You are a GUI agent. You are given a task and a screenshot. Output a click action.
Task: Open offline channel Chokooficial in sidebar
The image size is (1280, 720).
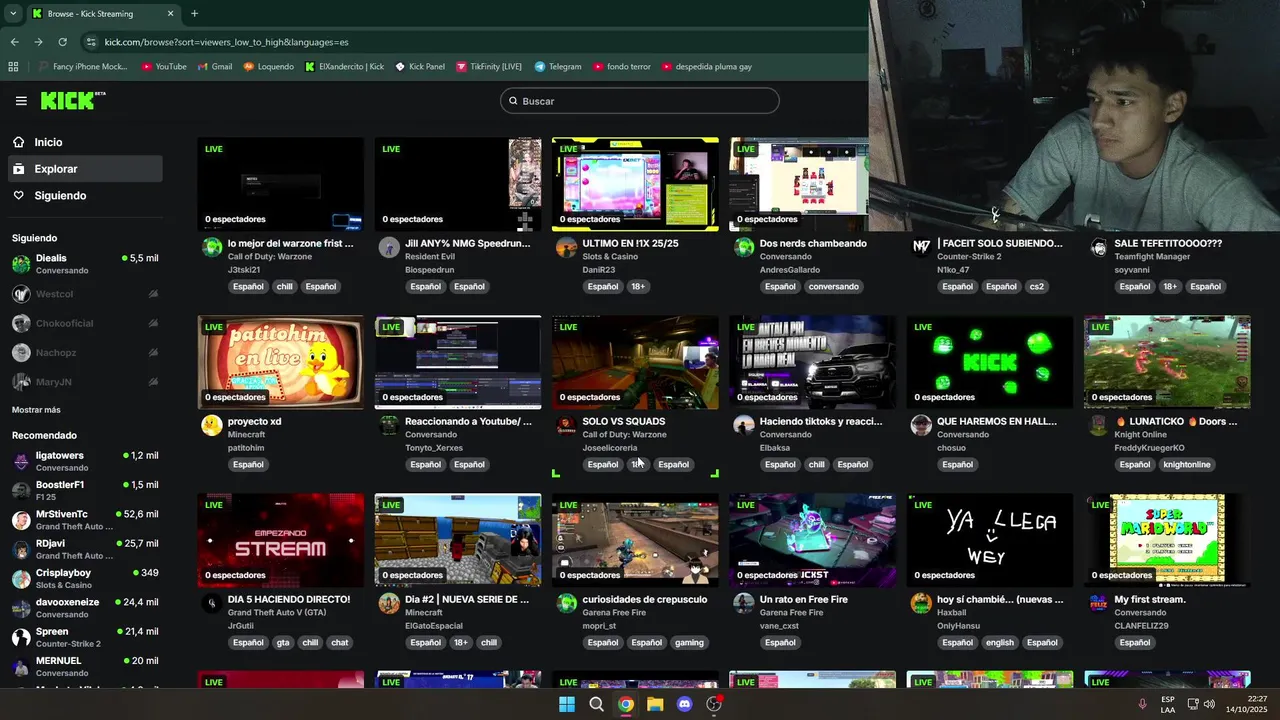[85, 323]
